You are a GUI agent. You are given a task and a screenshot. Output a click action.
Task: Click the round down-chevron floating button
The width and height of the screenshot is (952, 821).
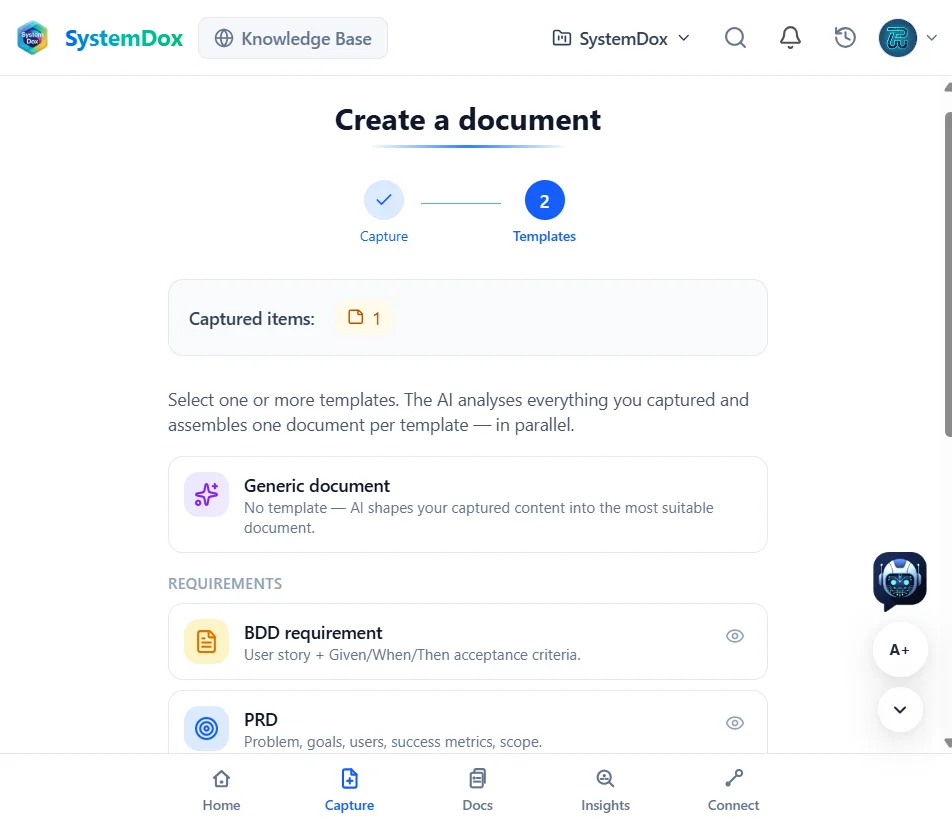900,709
